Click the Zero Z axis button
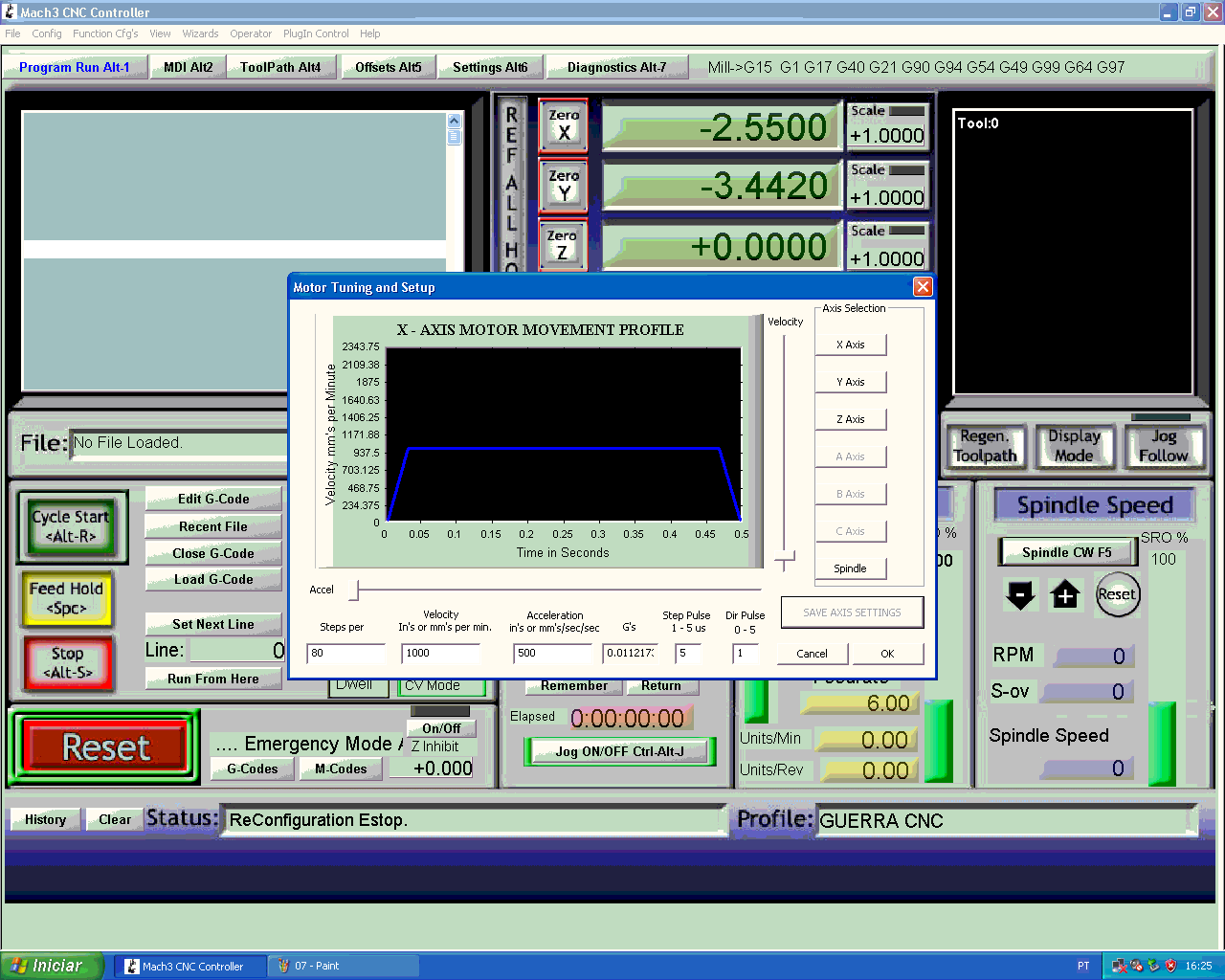 (562, 245)
